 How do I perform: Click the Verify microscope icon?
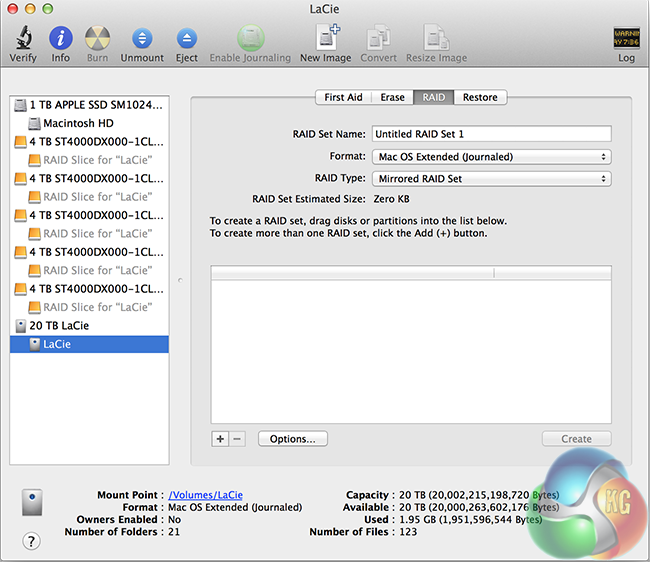[x=22, y=39]
